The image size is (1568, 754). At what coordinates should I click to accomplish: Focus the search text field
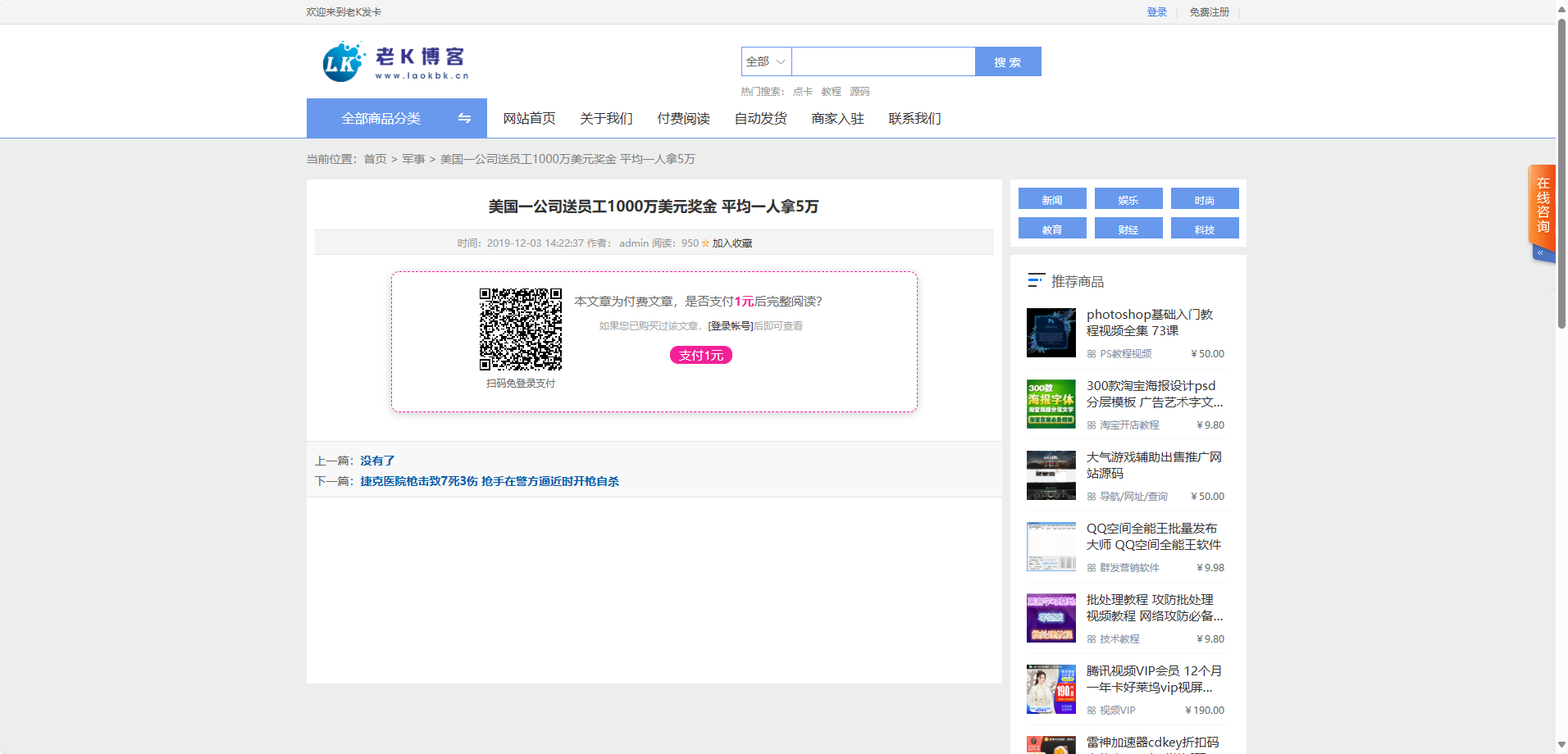pos(883,61)
